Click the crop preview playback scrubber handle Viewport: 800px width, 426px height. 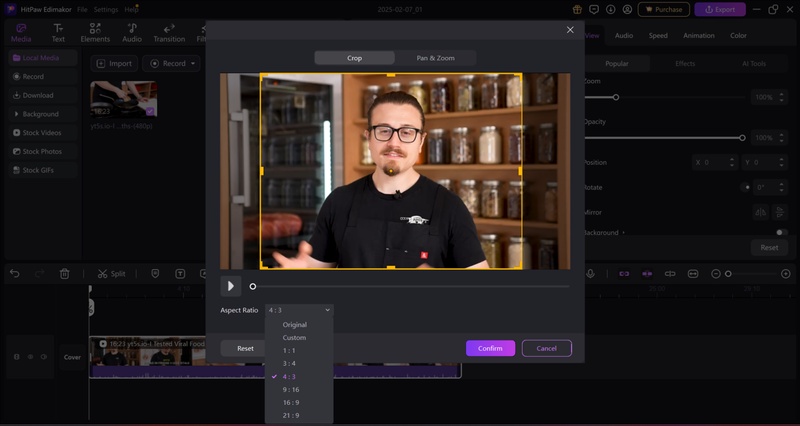[x=253, y=287]
